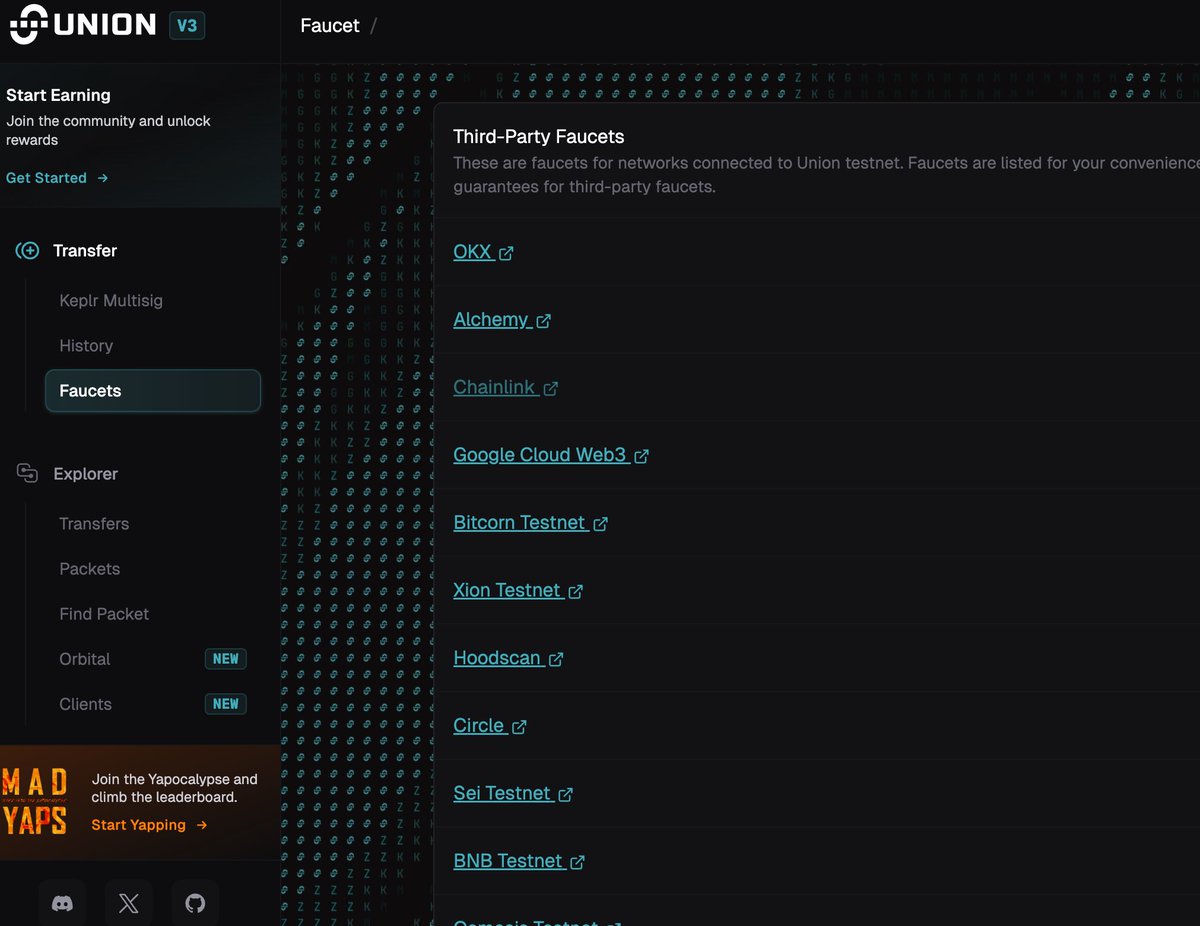Image resolution: width=1200 pixels, height=926 pixels.
Task: Click external link icon beside BNB Testnet
Action: pyautogui.click(x=577, y=862)
